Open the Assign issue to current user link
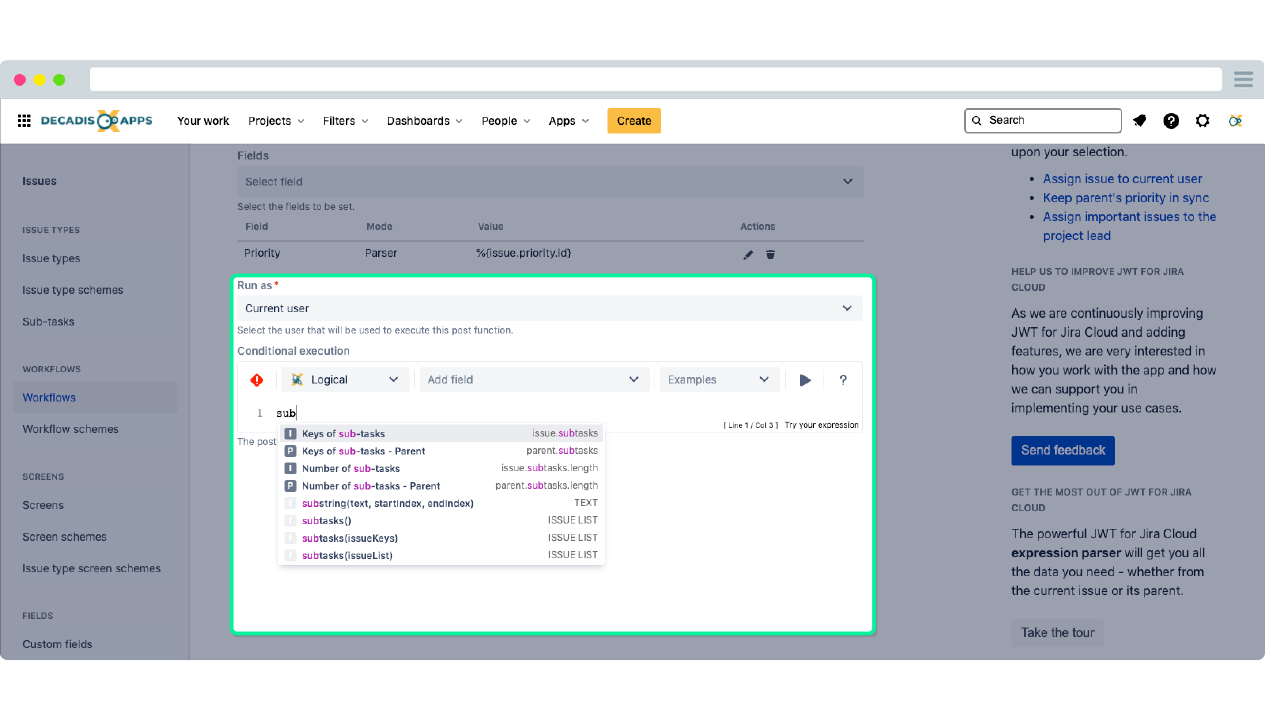1265x720 pixels. (x=1122, y=179)
